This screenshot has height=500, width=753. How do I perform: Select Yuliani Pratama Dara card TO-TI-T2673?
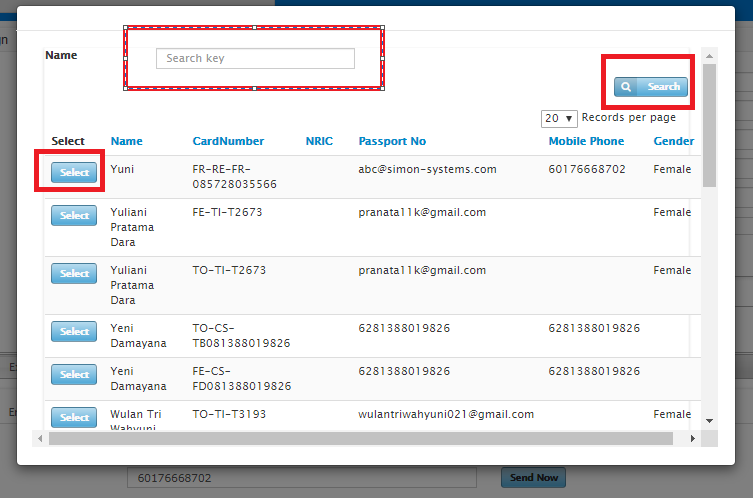coord(74,273)
